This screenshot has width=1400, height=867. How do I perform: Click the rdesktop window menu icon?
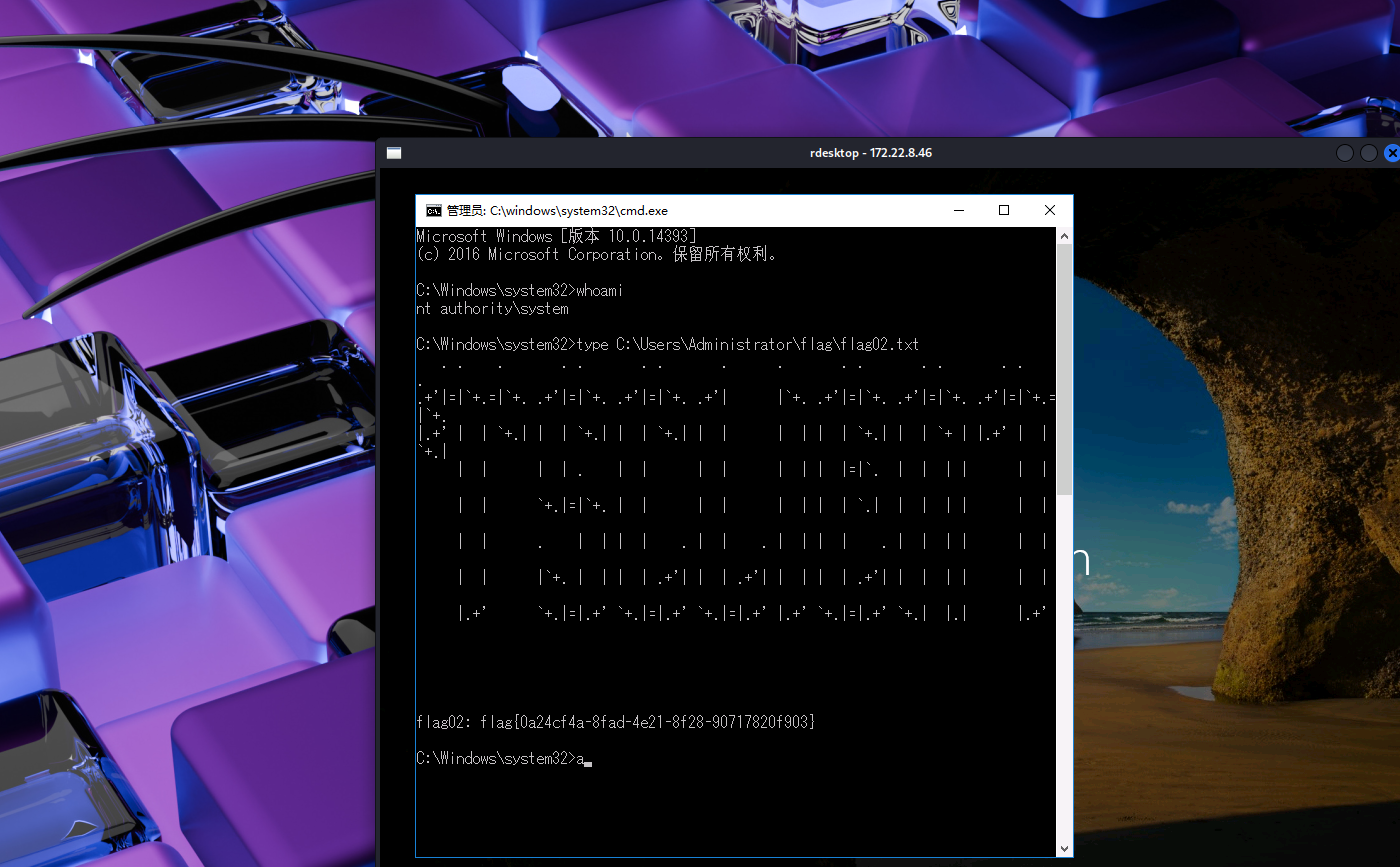(x=394, y=153)
